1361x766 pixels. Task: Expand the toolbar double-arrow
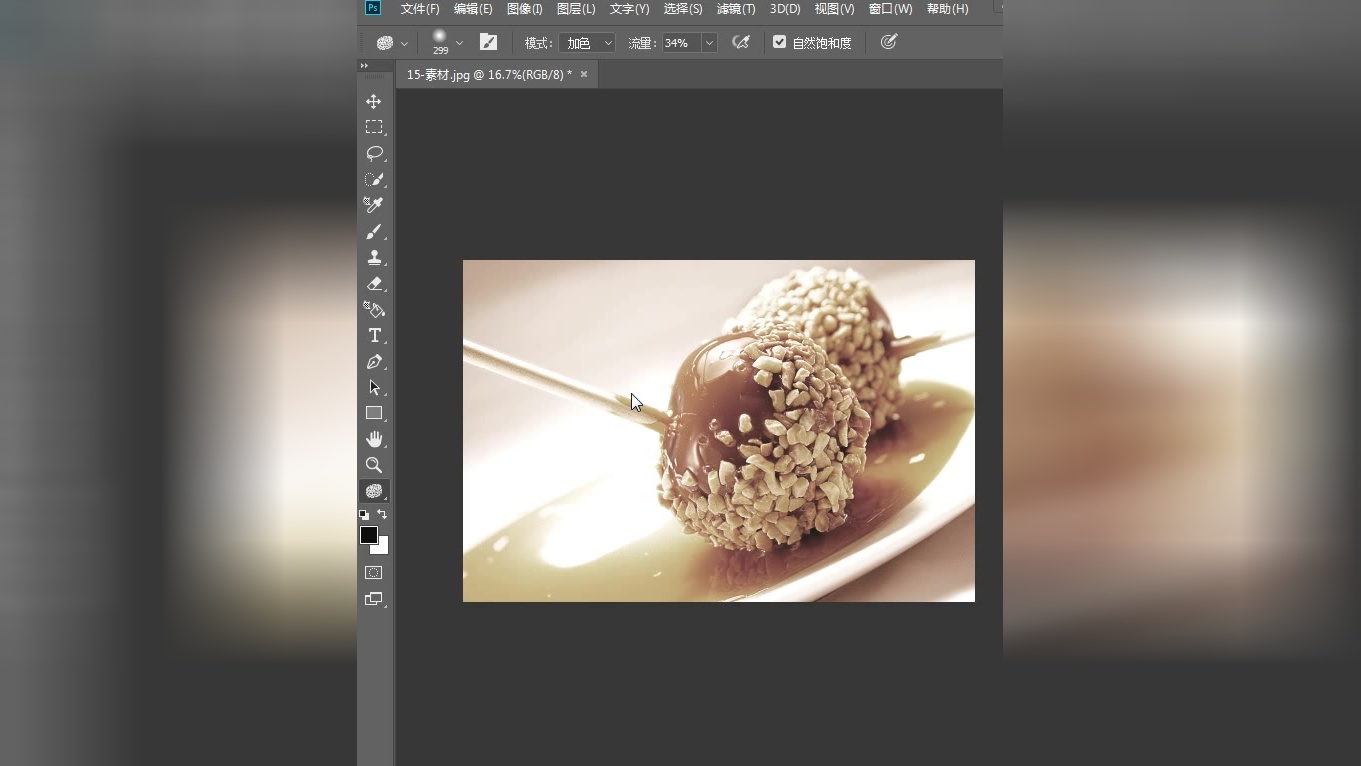point(365,66)
